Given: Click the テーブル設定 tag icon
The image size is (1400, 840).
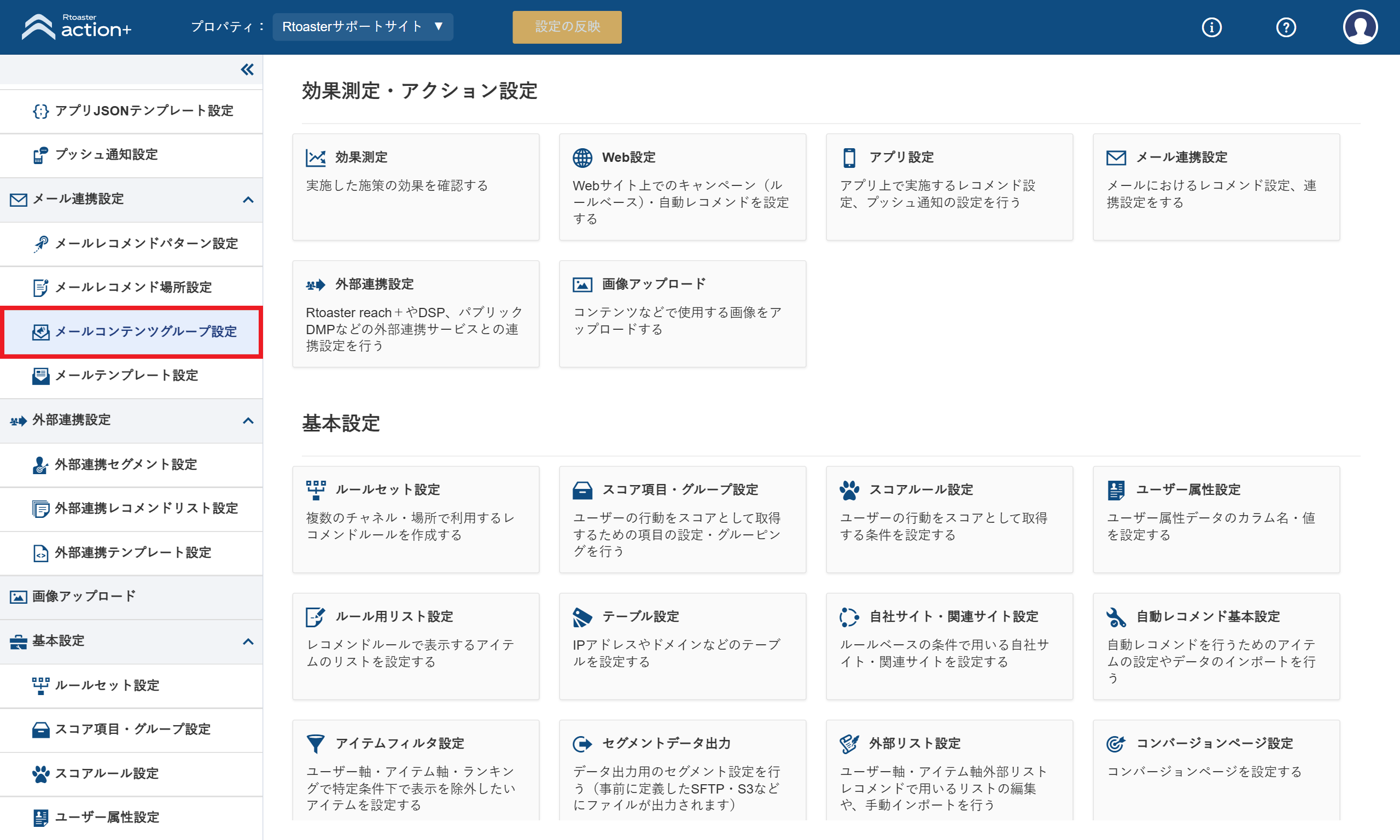Looking at the screenshot, I should (582, 617).
